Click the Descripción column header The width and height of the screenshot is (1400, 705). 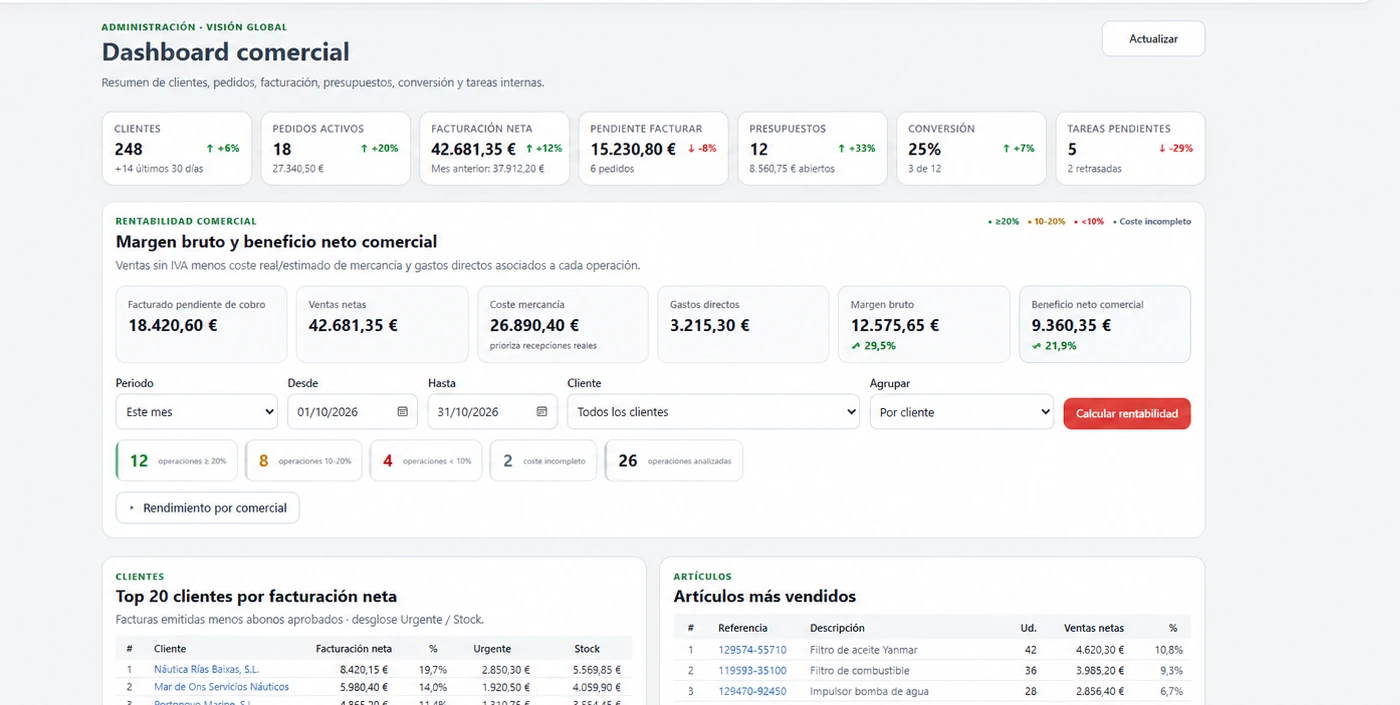click(x=837, y=628)
